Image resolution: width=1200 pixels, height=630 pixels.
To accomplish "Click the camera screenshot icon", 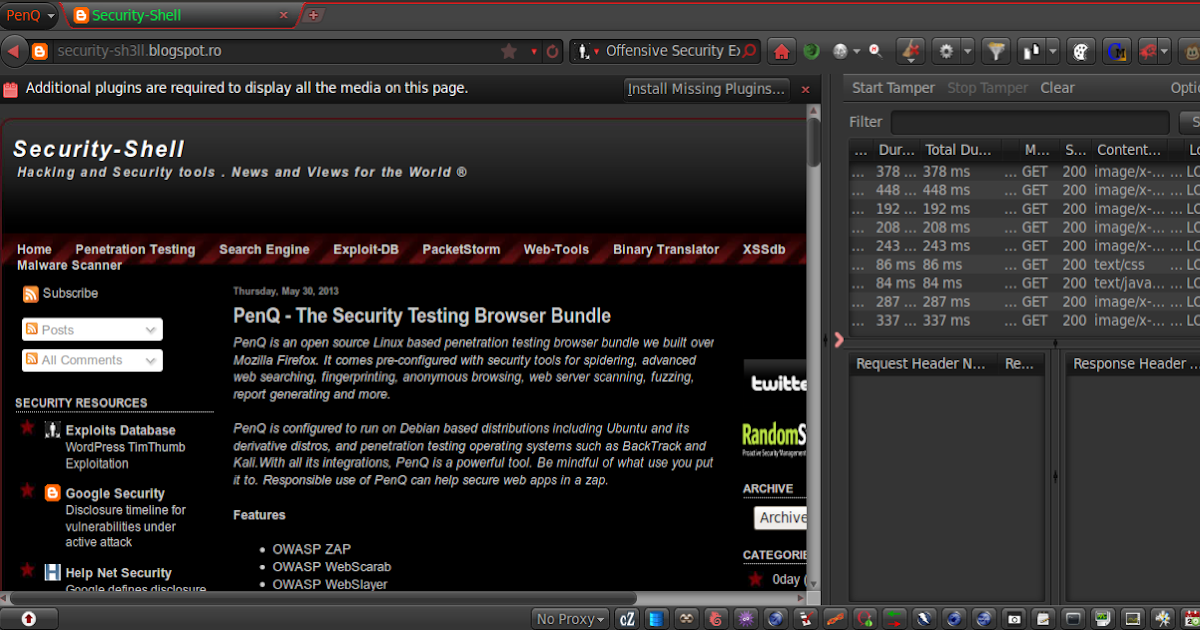I will pyautogui.click(x=1015, y=619).
